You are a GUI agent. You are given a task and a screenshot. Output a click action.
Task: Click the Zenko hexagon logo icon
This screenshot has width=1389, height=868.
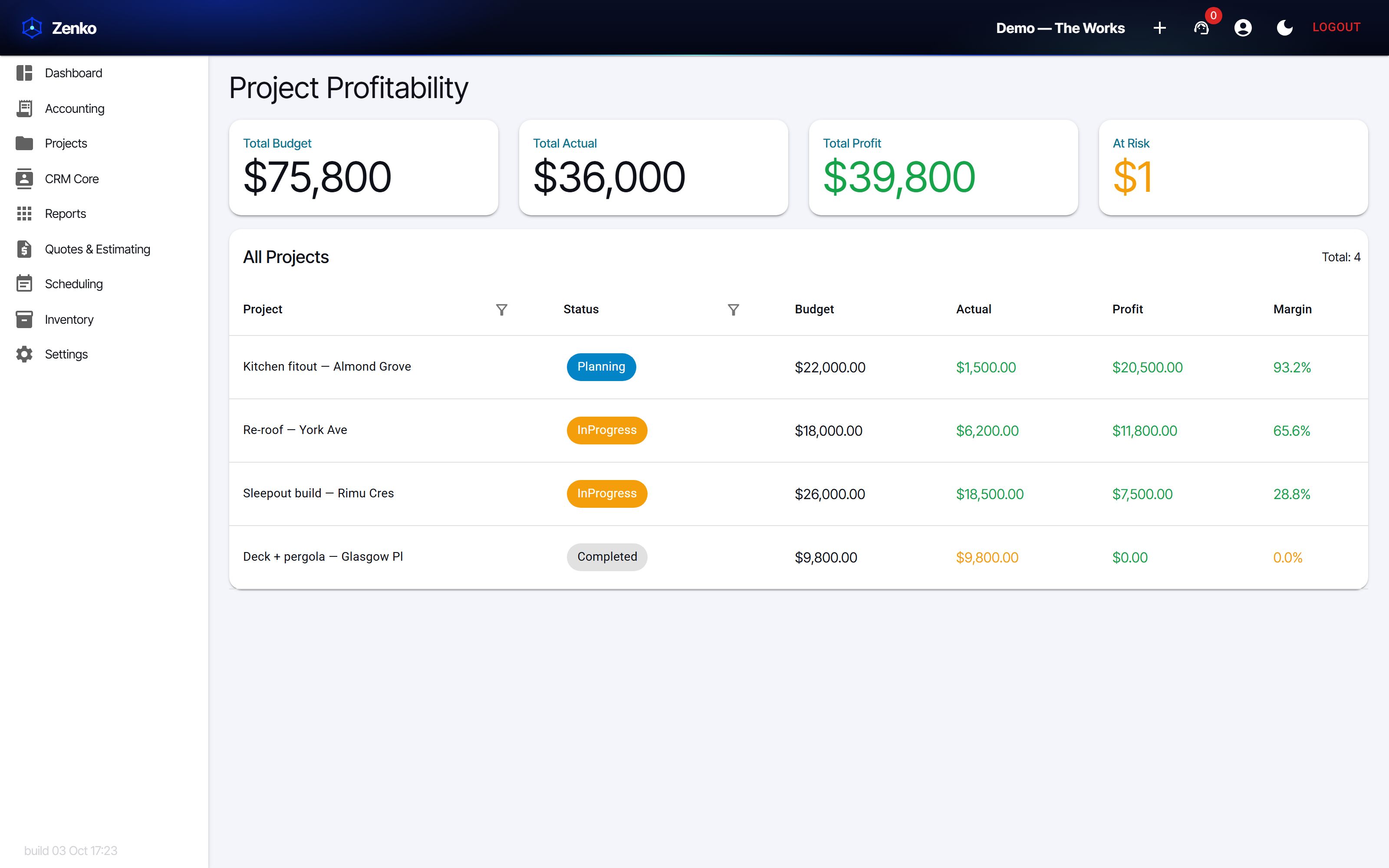[x=32, y=27]
